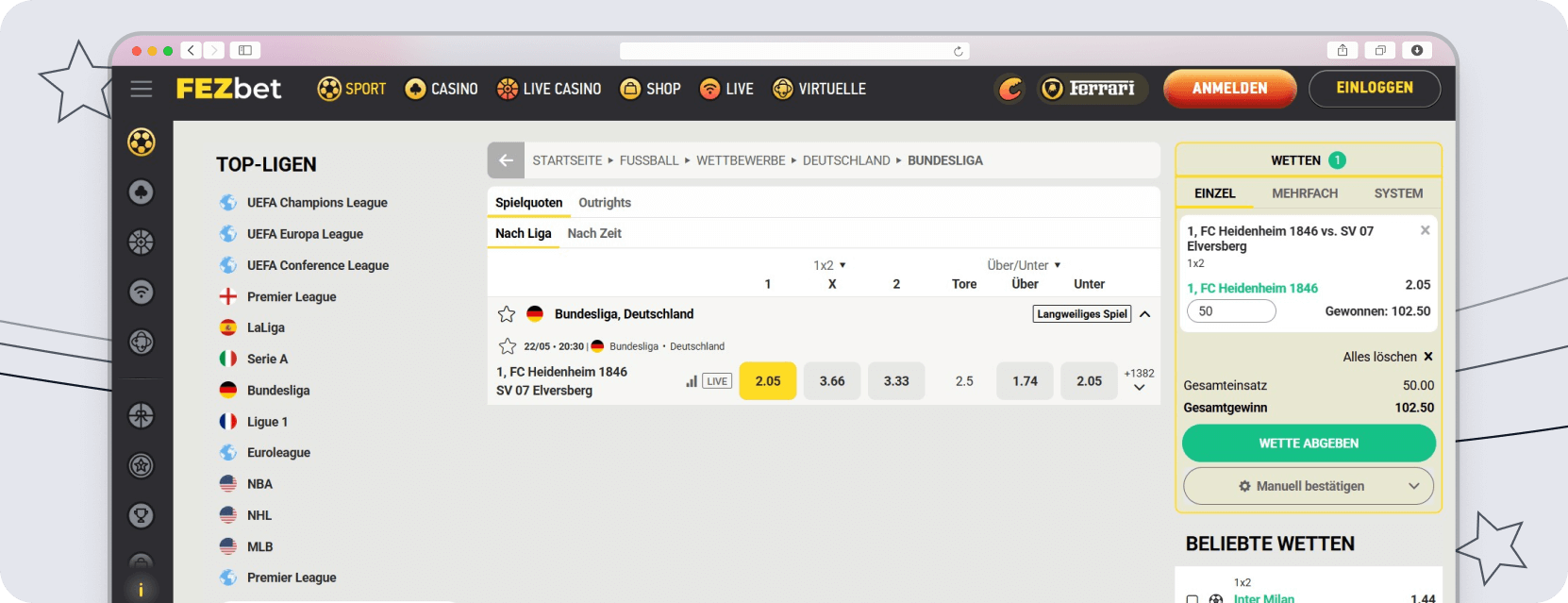Click Safari show tabs icon
The width and height of the screenshot is (1568, 603).
[1380, 50]
